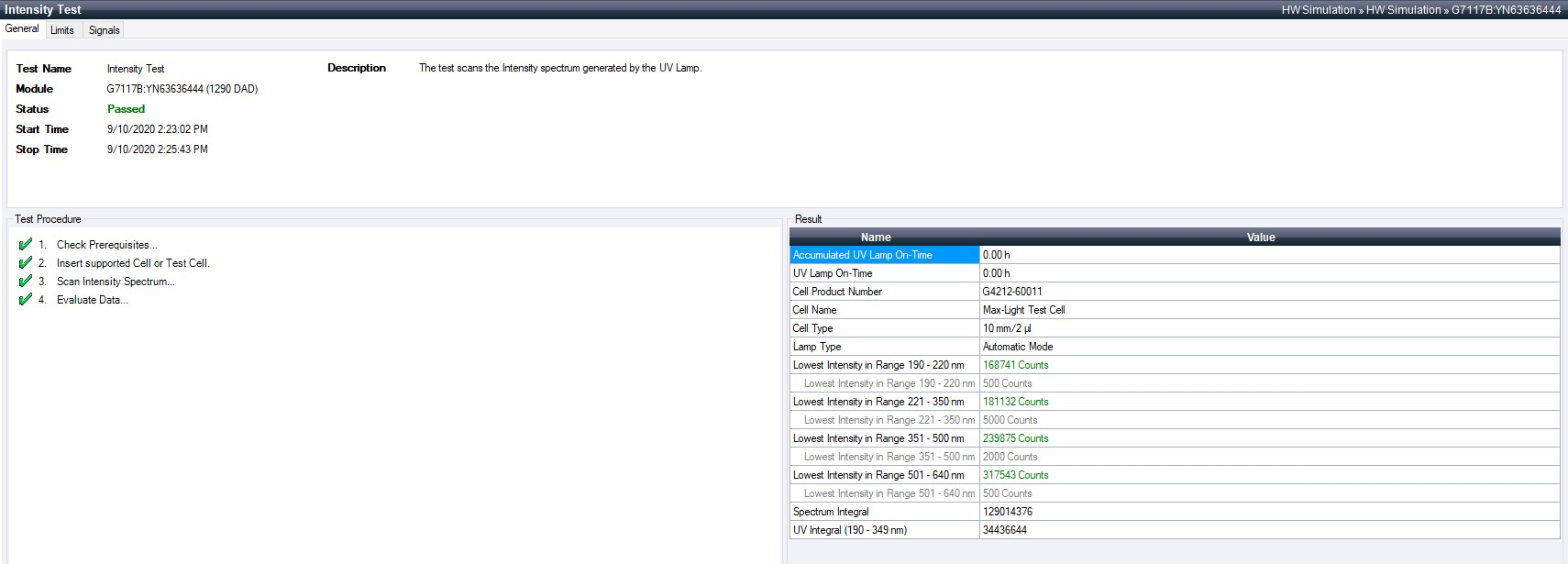Click the 317543 Counts value
Image resolution: width=1568 pixels, height=564 pixels.
pos(1015,475)
